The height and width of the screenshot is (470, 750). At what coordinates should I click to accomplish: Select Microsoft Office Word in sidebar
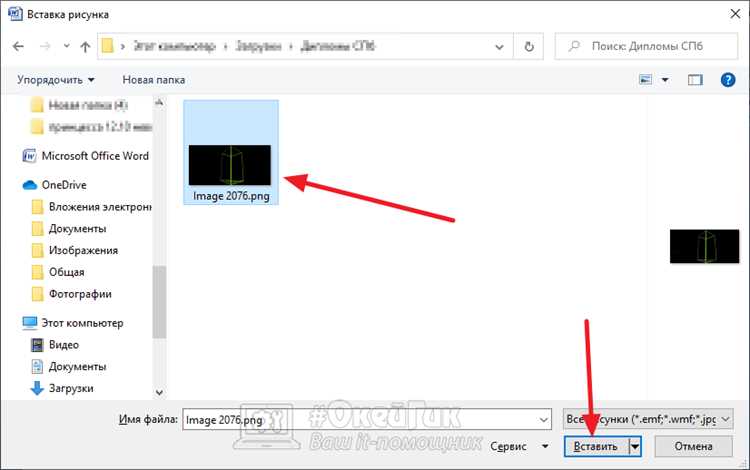coord(95,156)
